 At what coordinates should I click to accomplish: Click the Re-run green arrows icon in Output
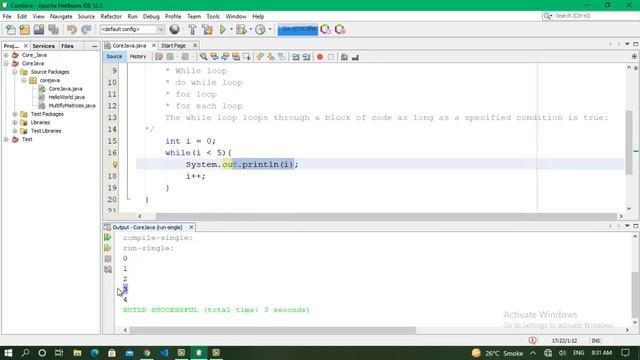pos(108,237)
